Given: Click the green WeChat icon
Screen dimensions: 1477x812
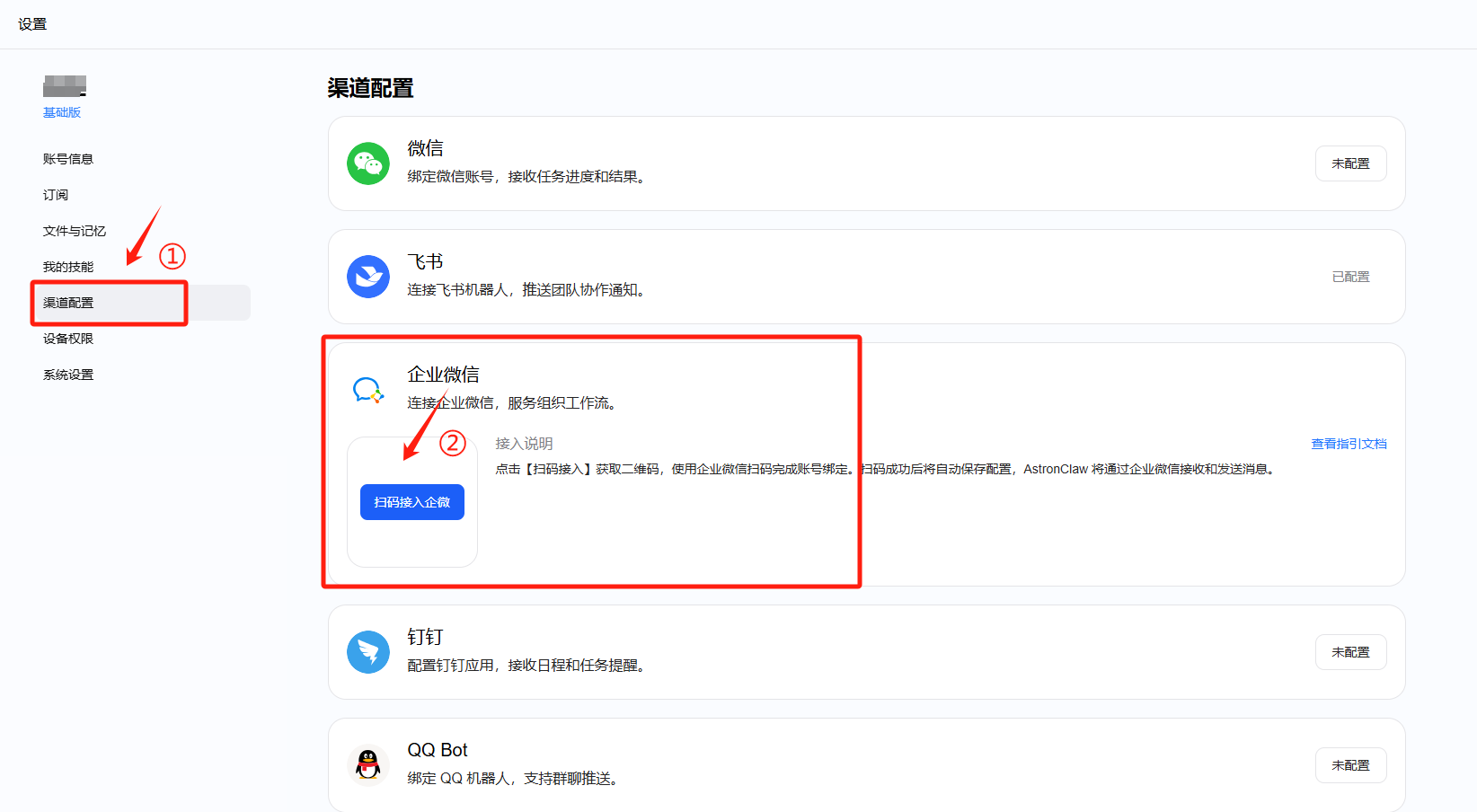Looking at the screenshot, I should coord(368,163).
